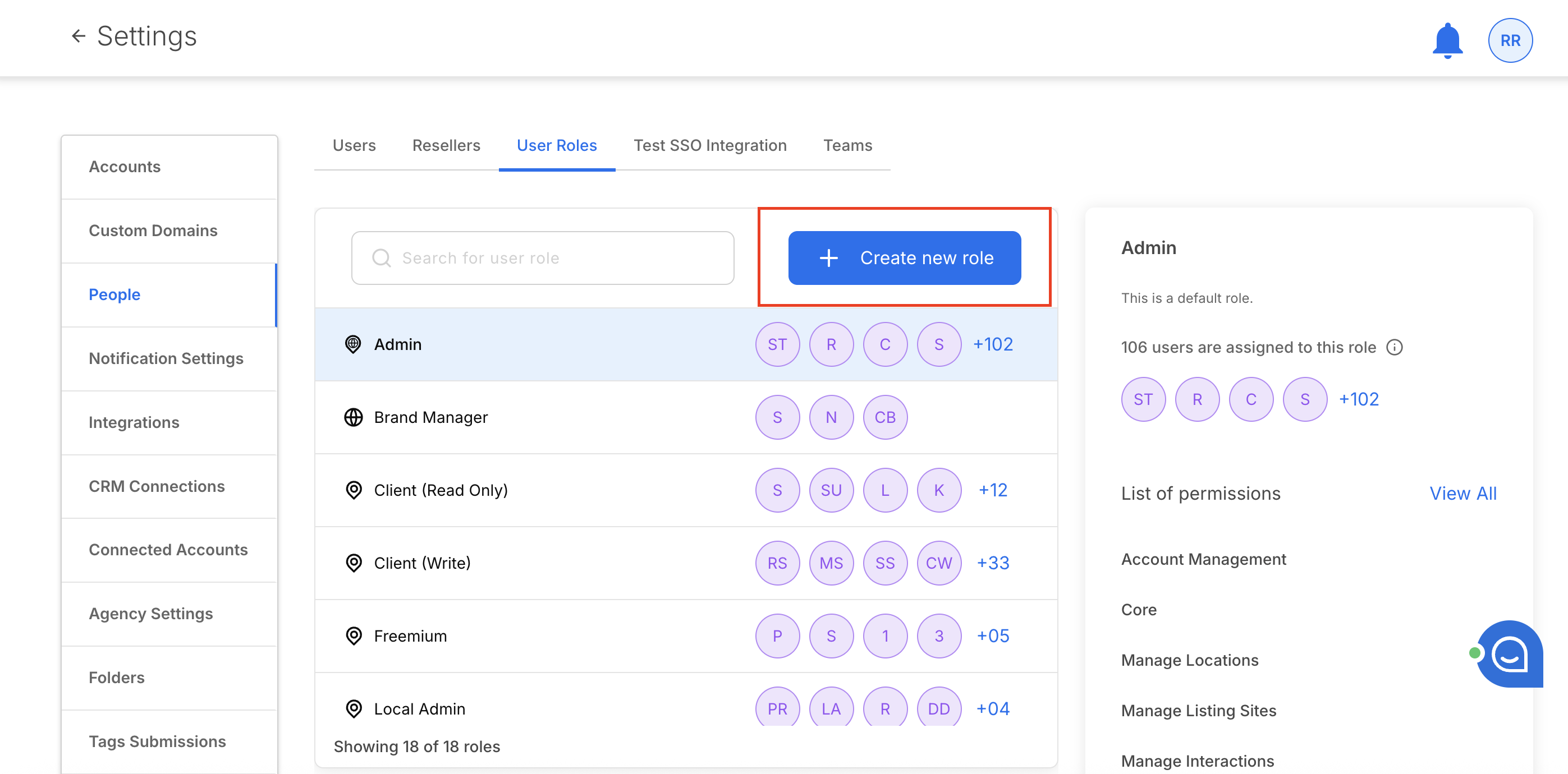Select the Local Admin role row

pyautogui.click(x=419, y=709)
